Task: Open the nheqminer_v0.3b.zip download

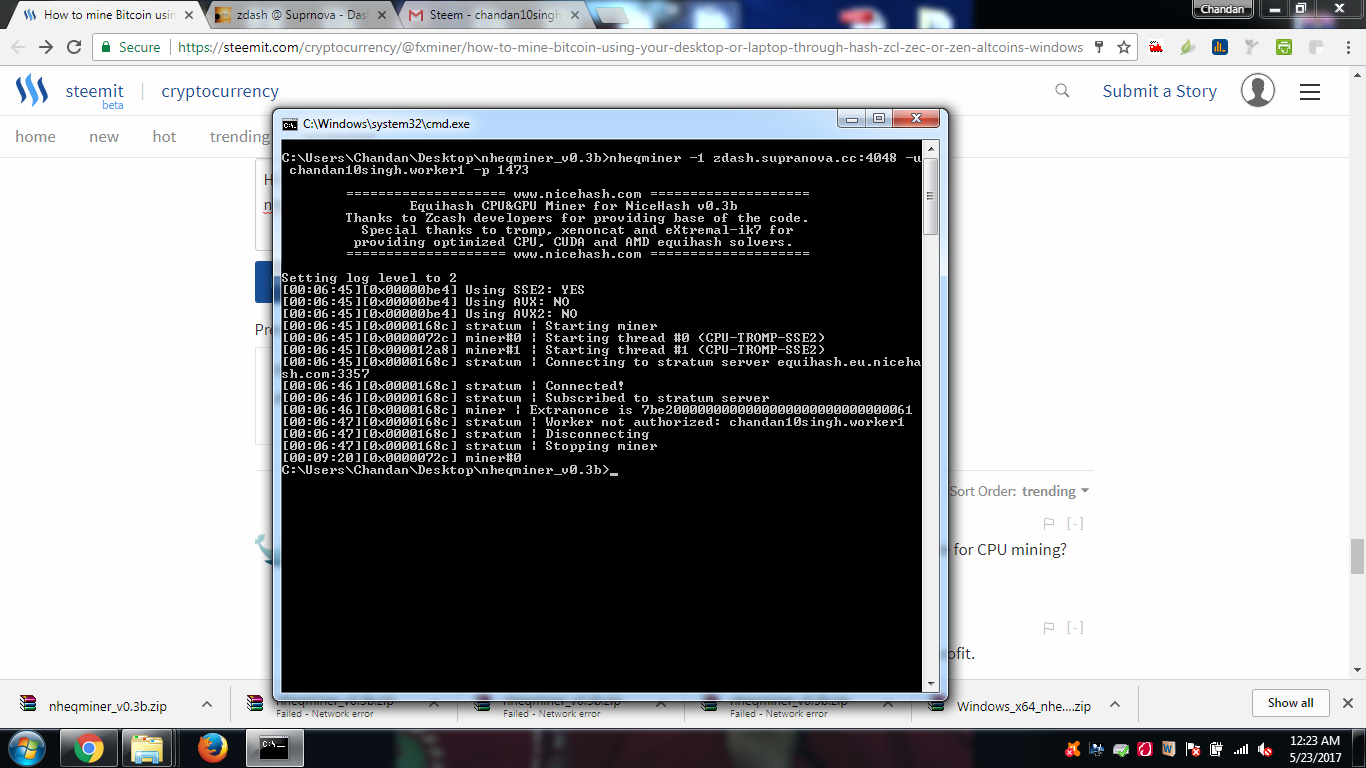Action: pyautogui.click(x=108, y=706)
